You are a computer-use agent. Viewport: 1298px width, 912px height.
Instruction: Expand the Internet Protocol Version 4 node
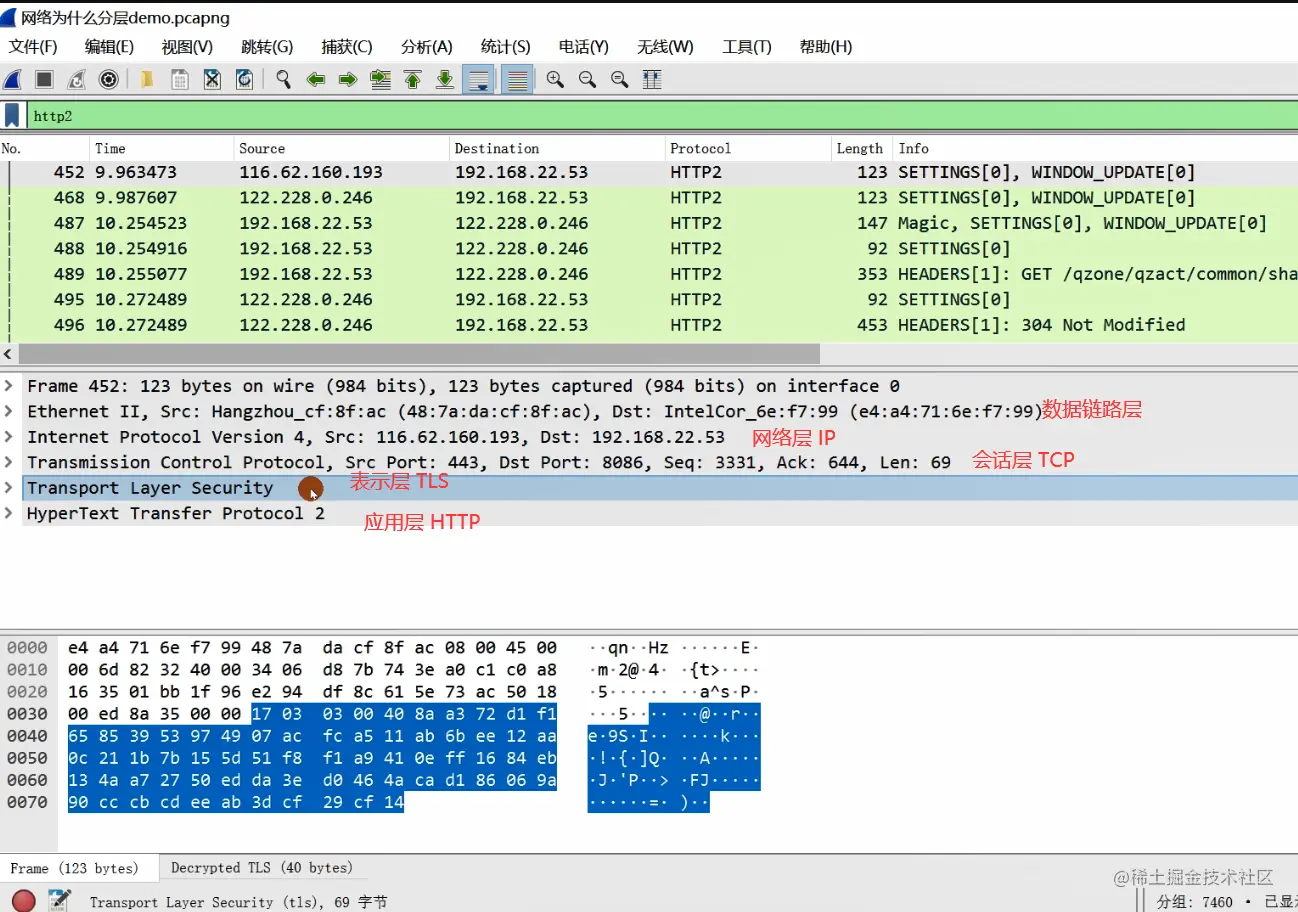point(8,437)
